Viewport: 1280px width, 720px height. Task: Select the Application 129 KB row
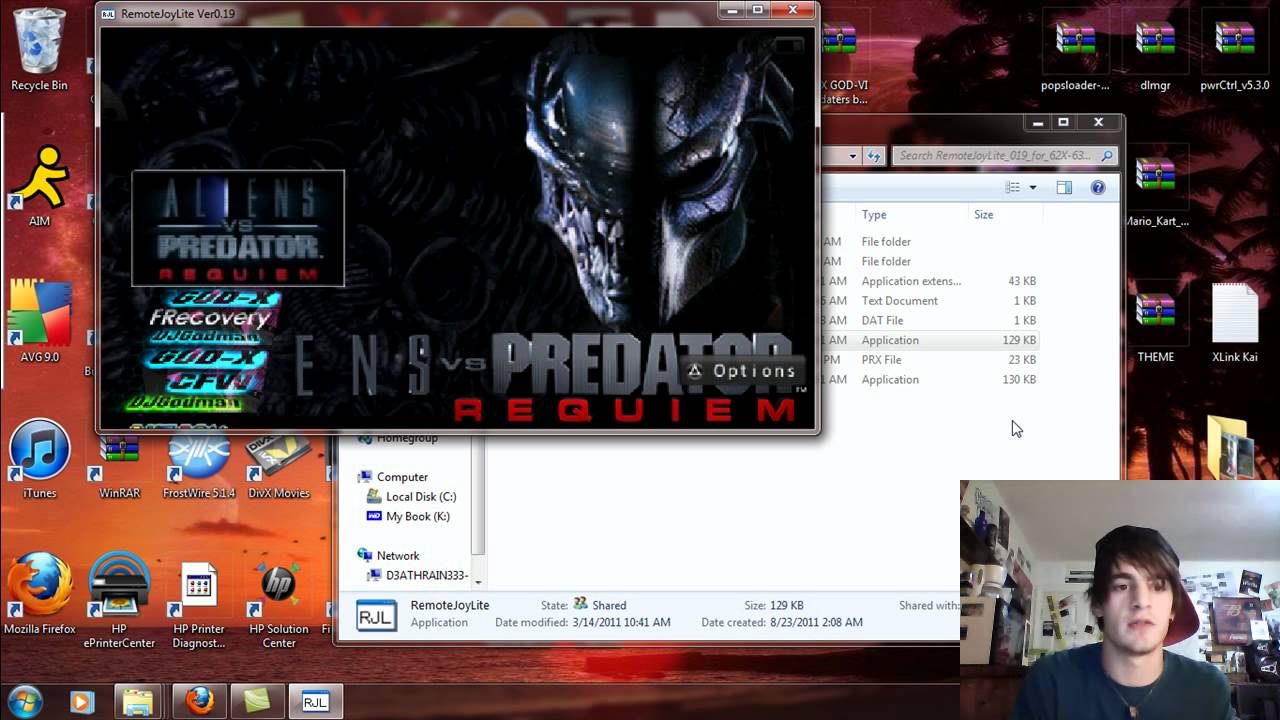click(930, 340)
